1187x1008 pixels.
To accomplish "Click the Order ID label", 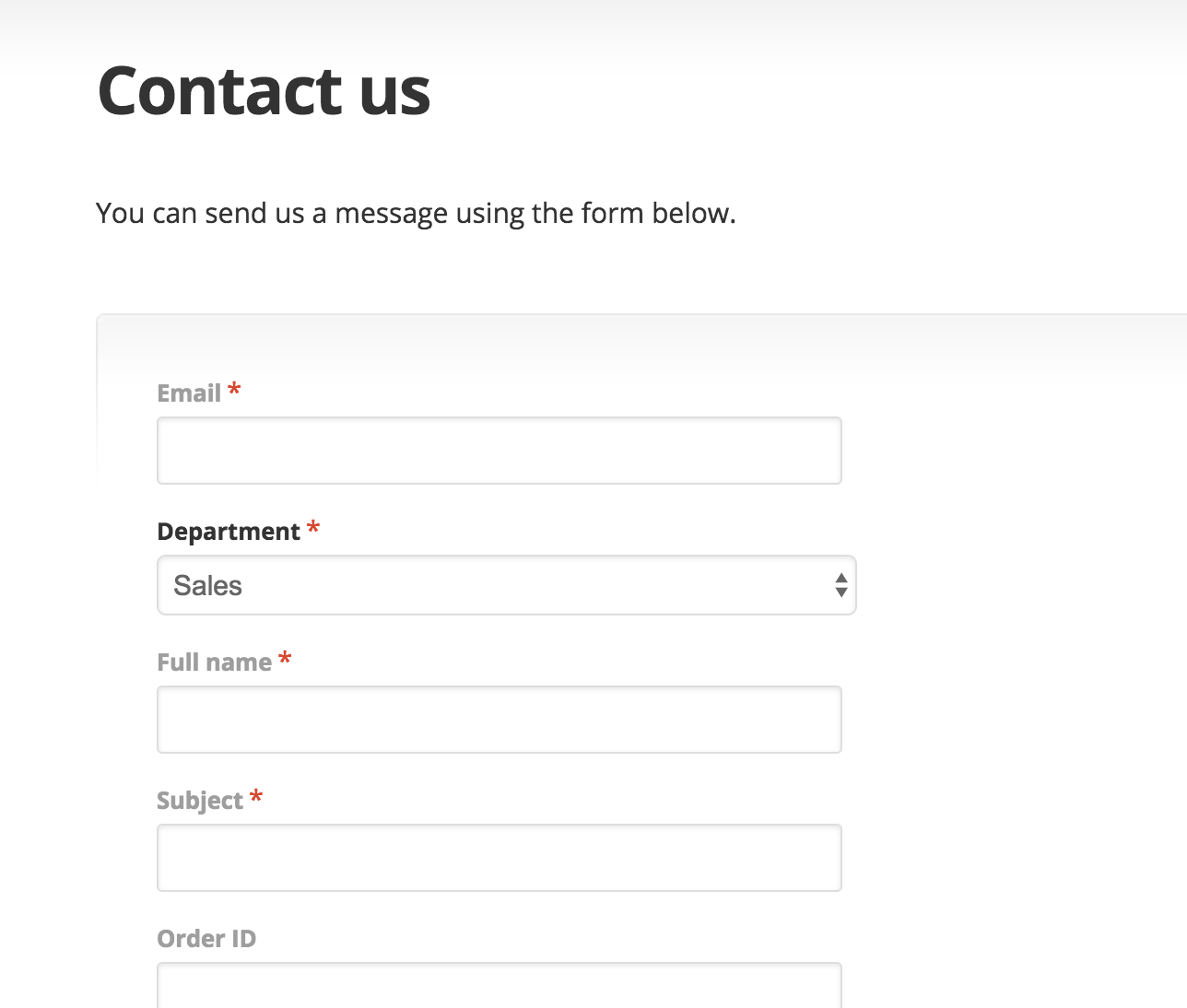I will [x=206, y=939].
